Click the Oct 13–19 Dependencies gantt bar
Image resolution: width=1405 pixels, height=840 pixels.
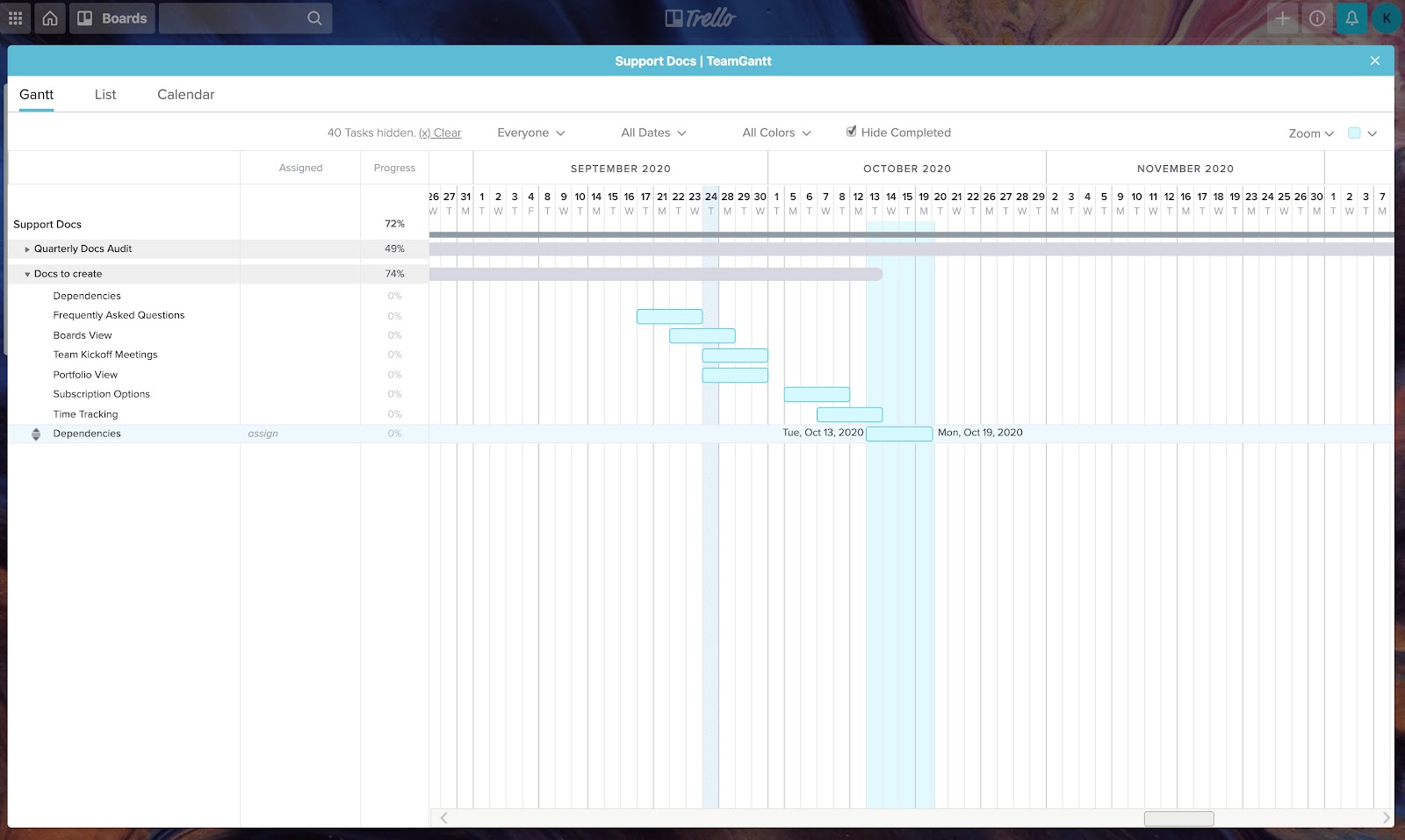[x=899, y=434]
